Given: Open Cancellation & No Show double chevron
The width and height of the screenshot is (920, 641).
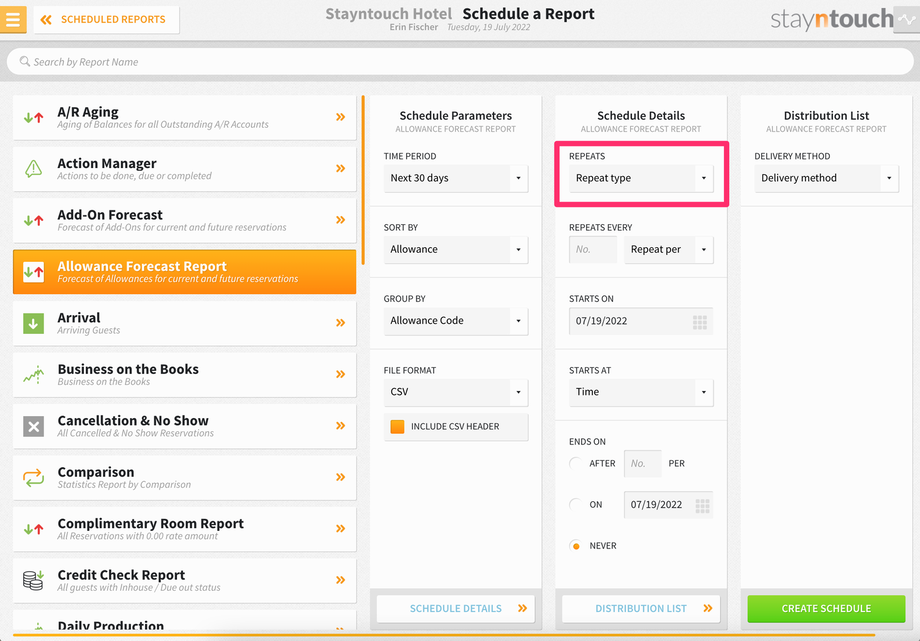Looking at the screenshot, I should click(x=340, y=426).
